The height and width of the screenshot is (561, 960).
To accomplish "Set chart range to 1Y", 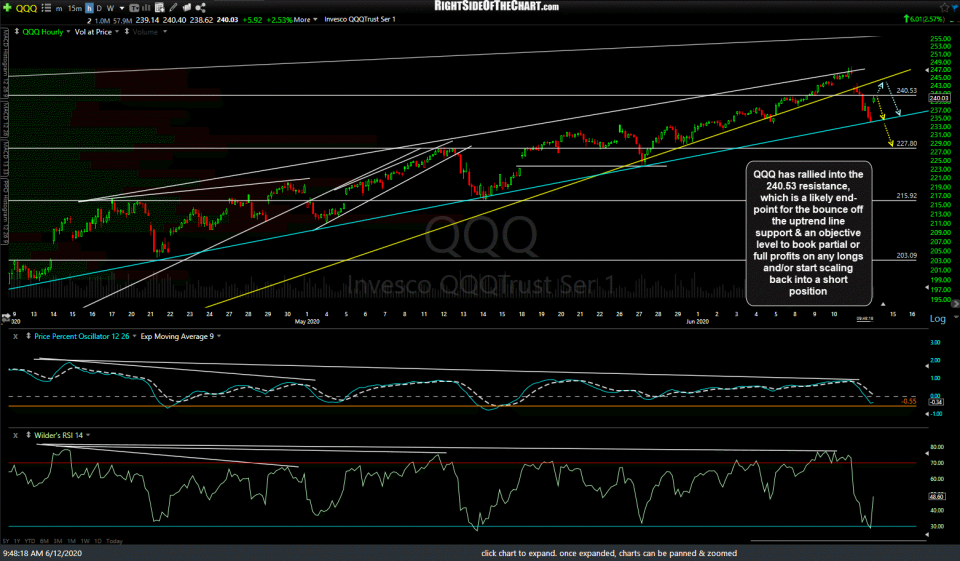I will click(x=17, y=541).
